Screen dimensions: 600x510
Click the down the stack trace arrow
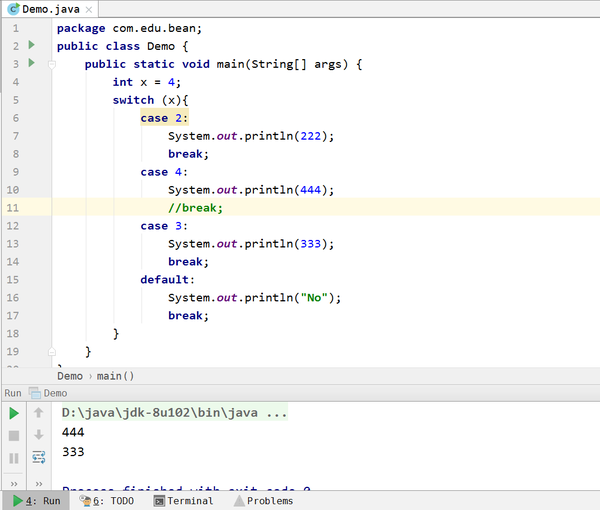click(x=39, y=435)
